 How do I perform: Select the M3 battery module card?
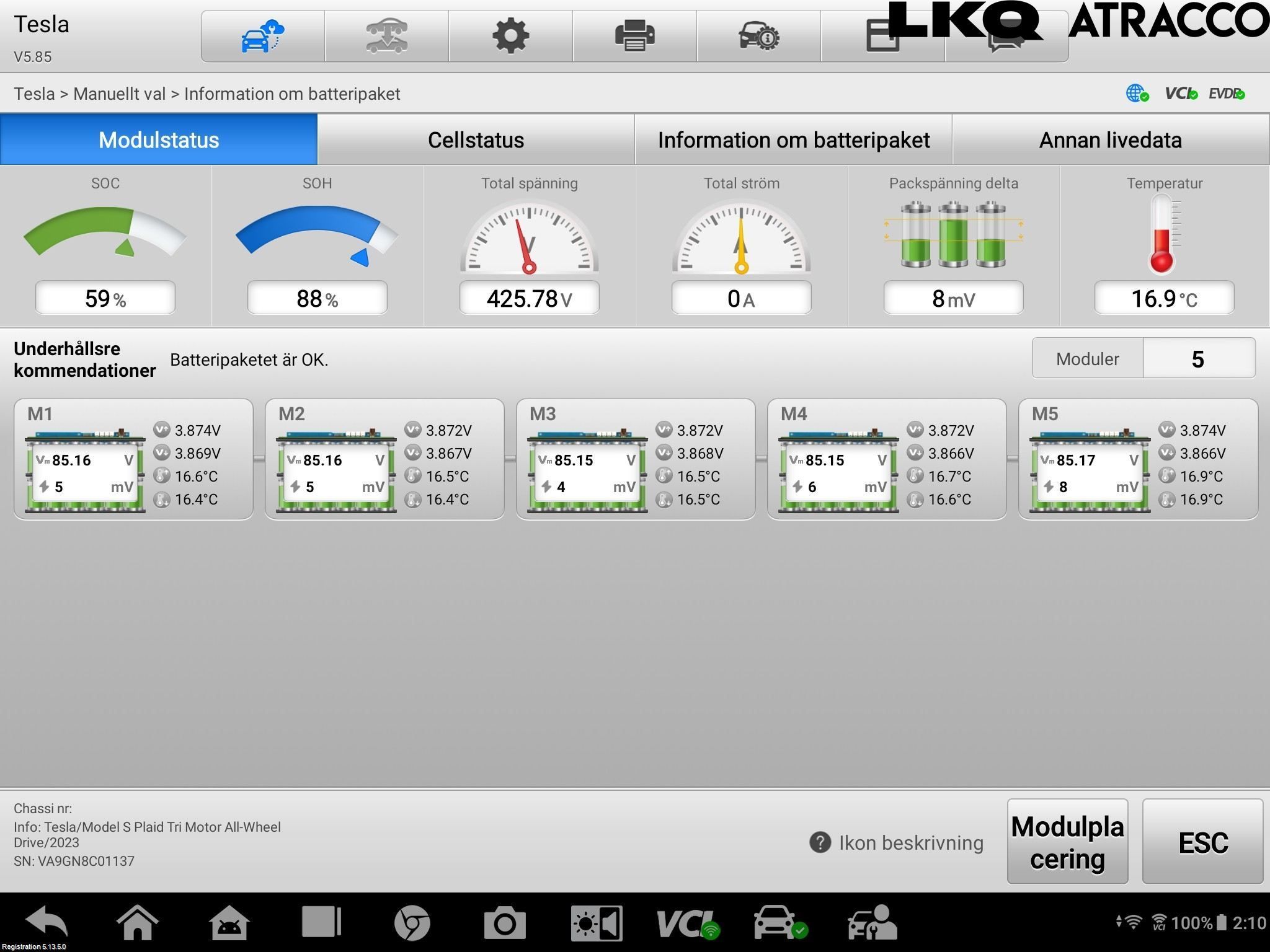636,459
